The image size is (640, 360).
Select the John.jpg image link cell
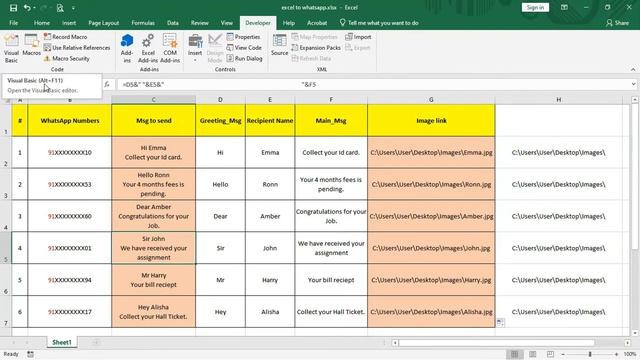431,248
